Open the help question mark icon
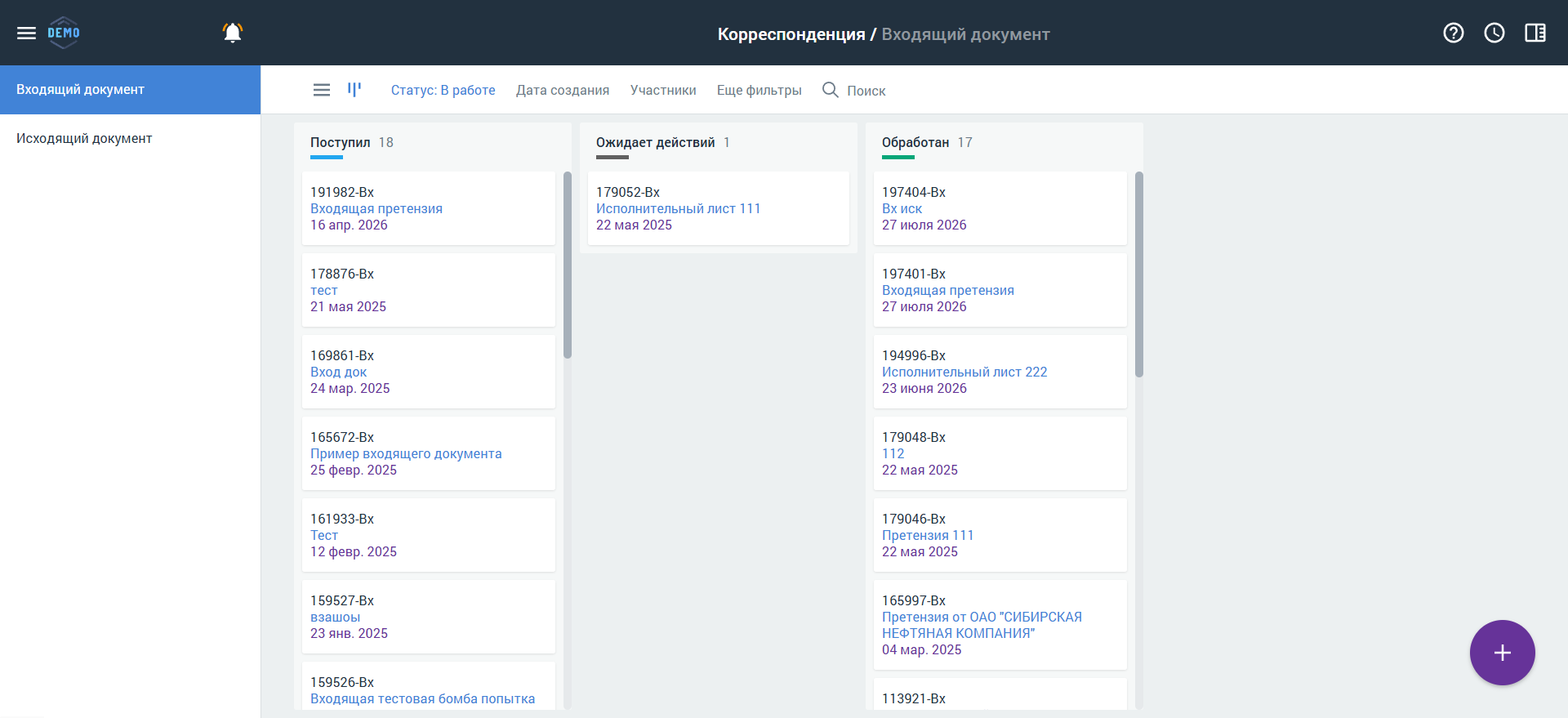 point(1454,33)
